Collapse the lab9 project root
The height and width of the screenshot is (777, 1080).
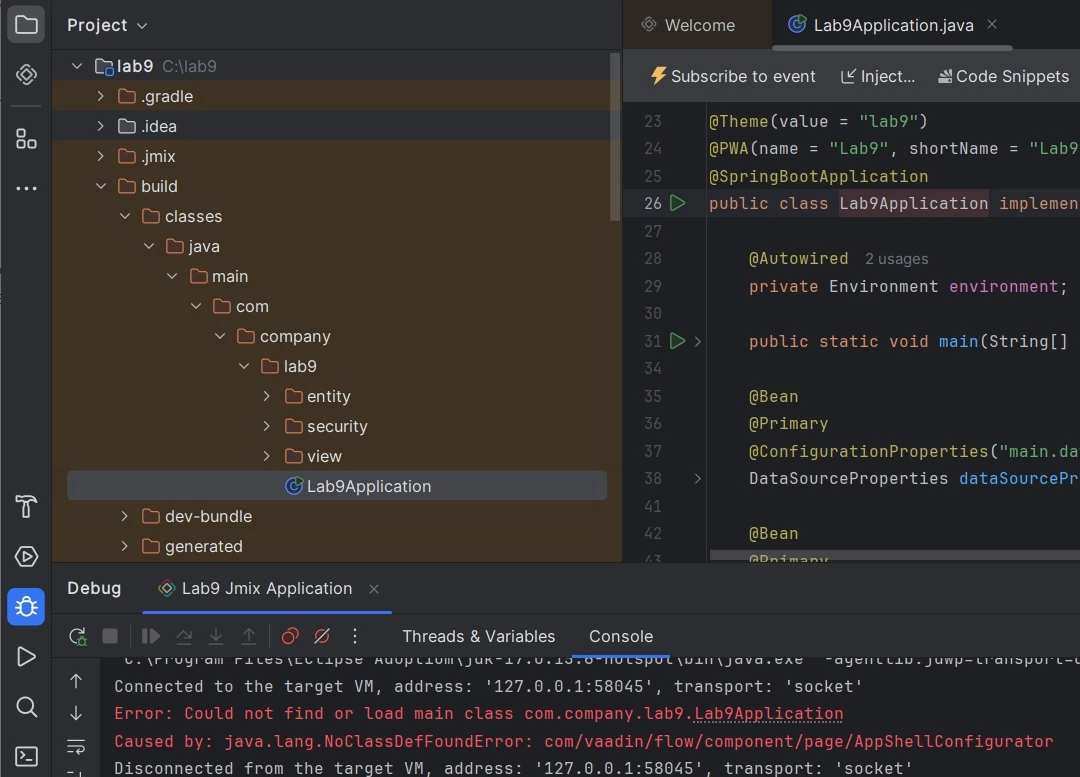[x=77, y=66]
